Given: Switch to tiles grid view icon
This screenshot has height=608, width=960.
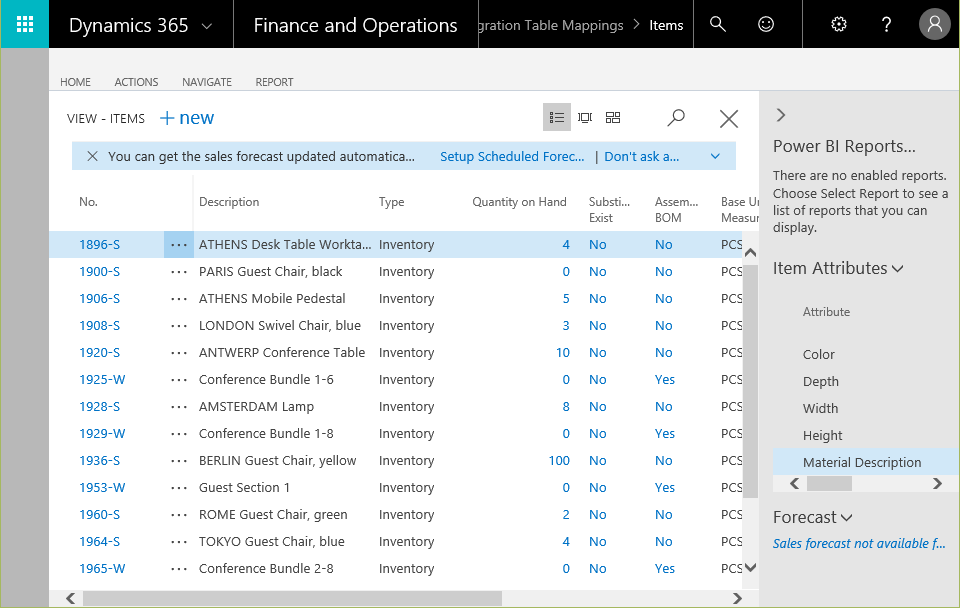Looking at the screenshot, I should [613, 117].
